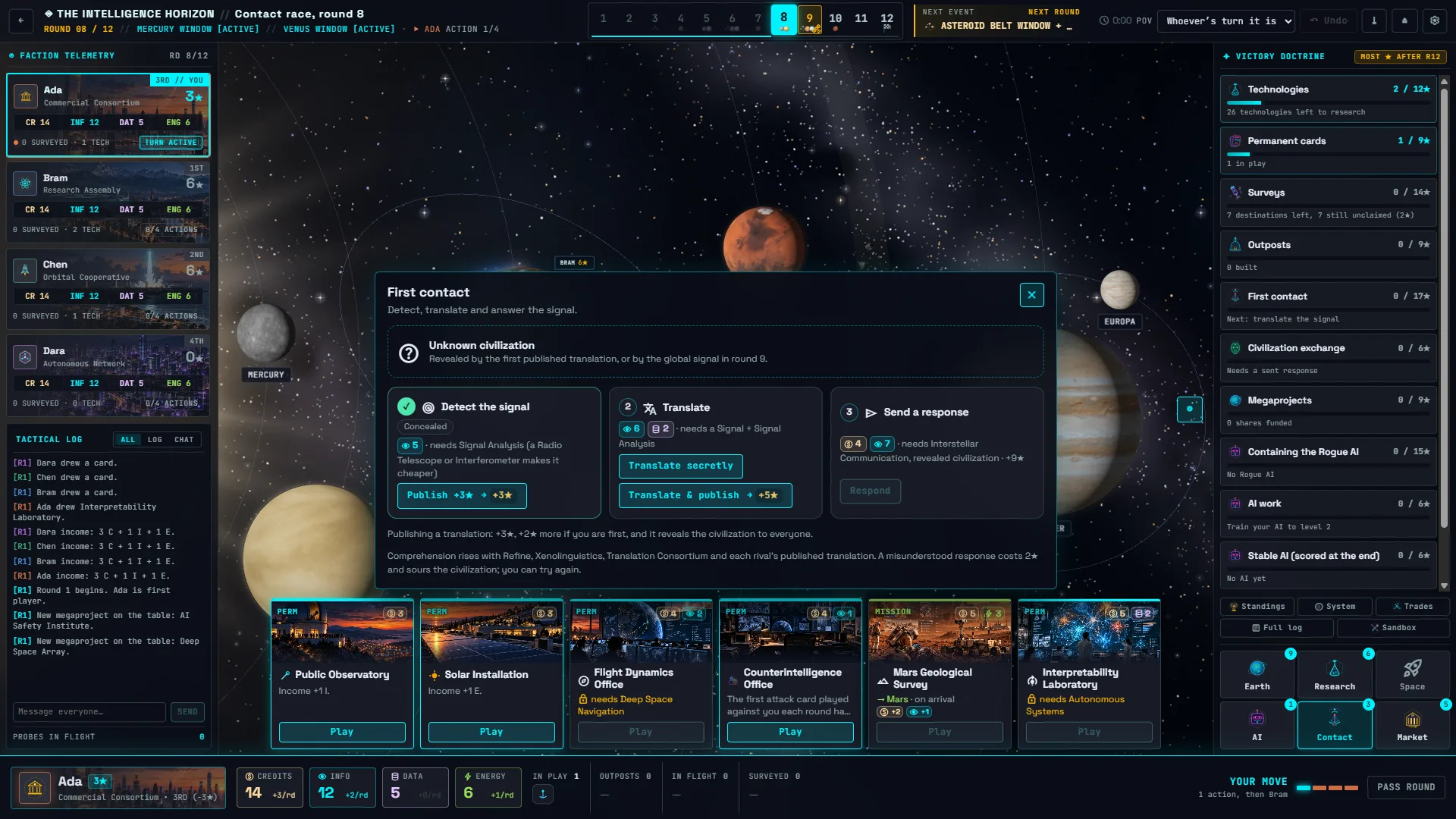Click the eject-shaped icon in top bar
Image resolution: width=1456 pixels, height=819 pixels.
[1404, 20]
